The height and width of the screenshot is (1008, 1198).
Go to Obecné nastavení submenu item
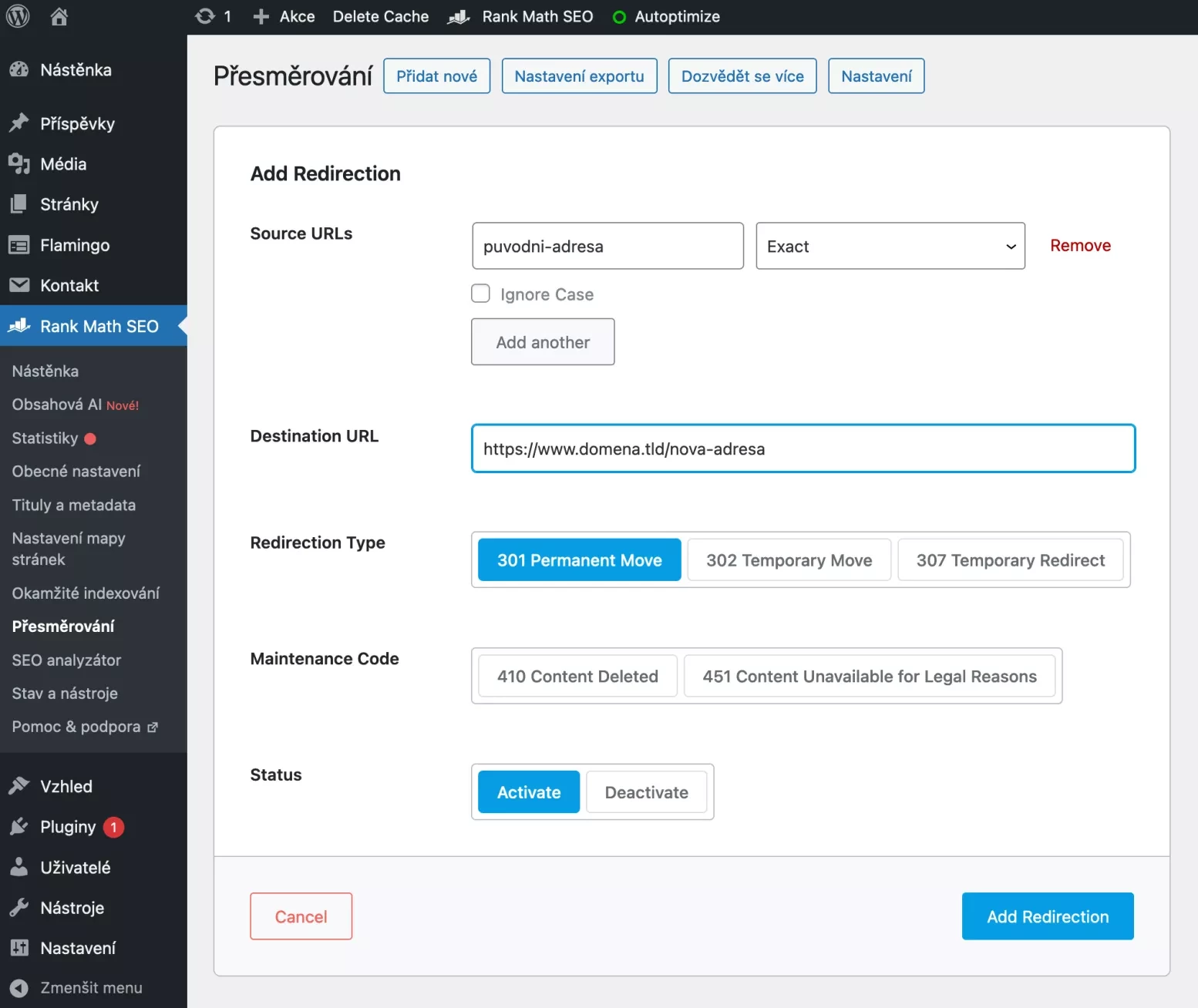(76, 472)
